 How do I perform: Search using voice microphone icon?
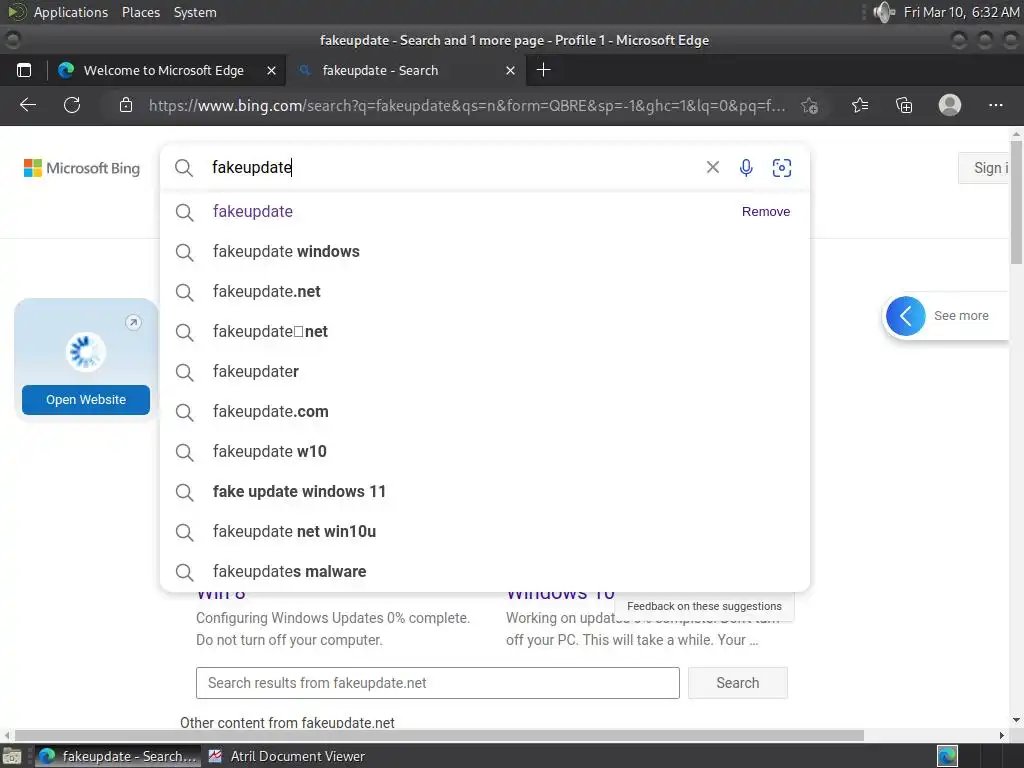tap(746, 168)
